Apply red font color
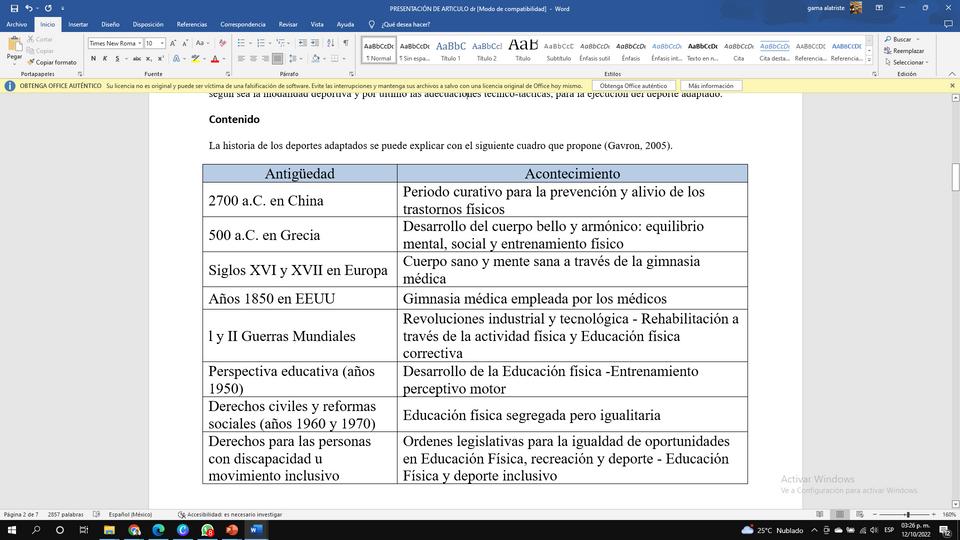The height and width of the screenshot is (540, 960). click(x=215, y=59)
